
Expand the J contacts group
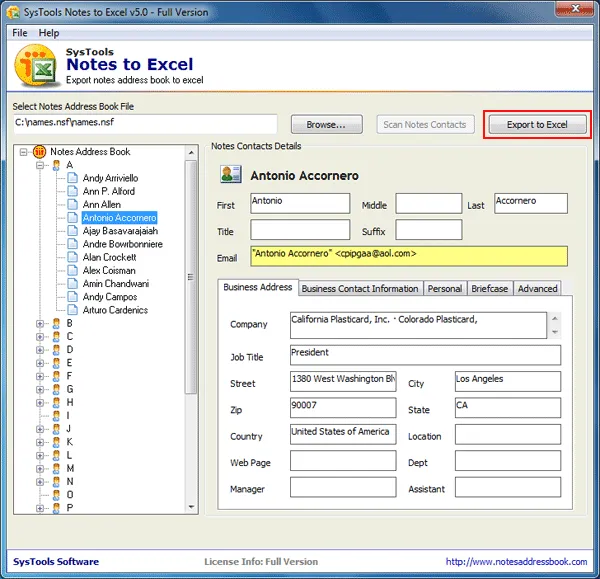(40, 429)
